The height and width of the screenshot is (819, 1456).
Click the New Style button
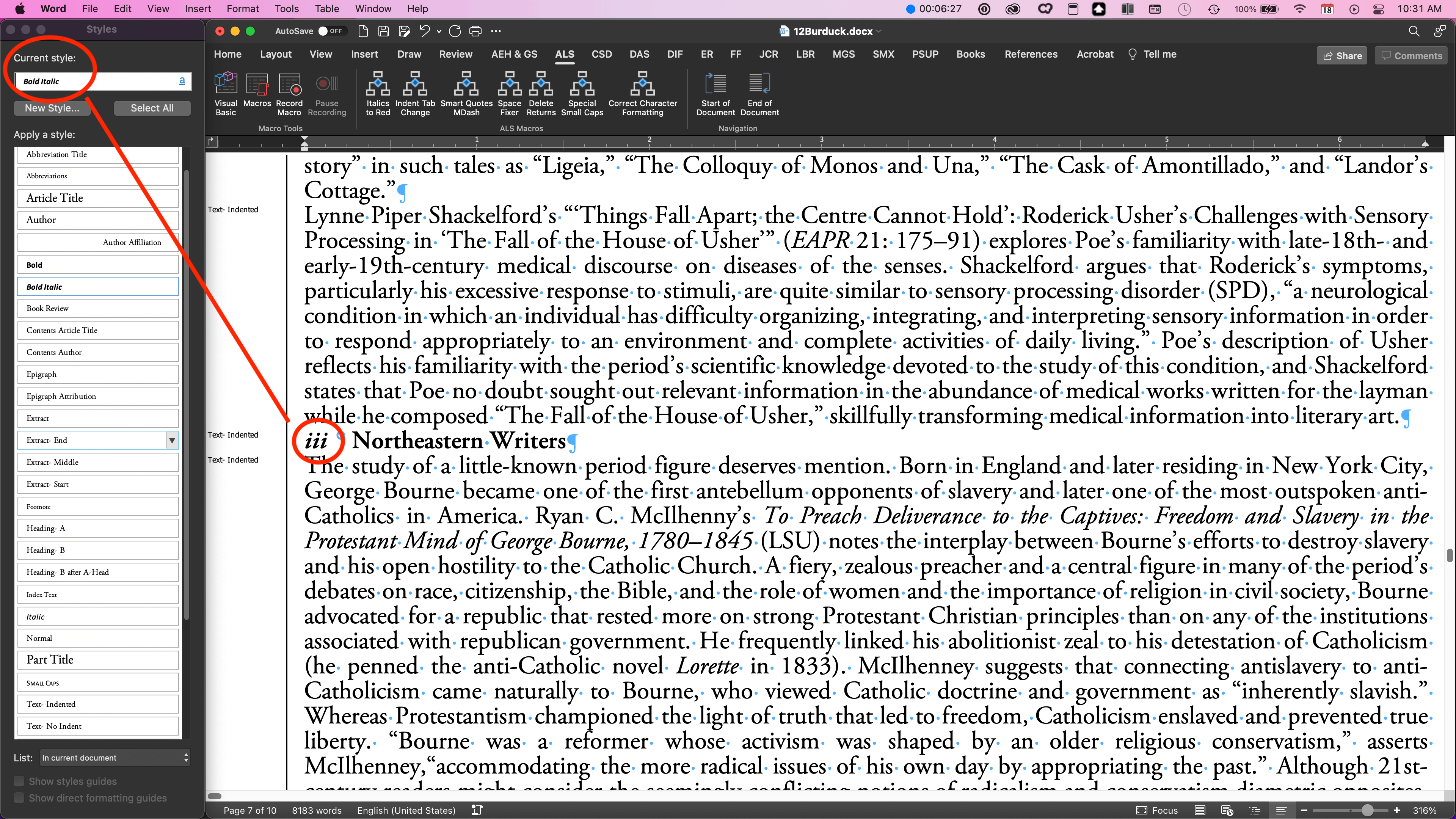click(52, 108)
